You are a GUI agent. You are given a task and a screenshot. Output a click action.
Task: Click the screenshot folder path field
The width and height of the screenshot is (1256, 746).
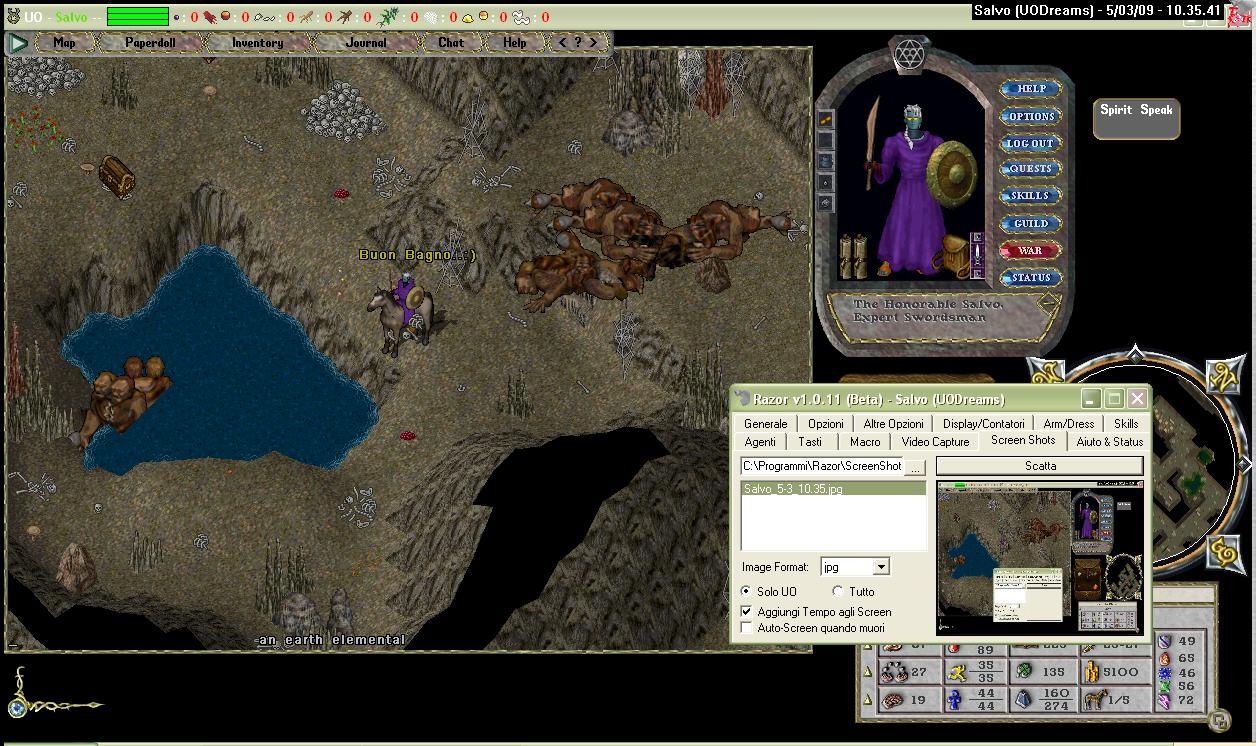coord(822,466)
